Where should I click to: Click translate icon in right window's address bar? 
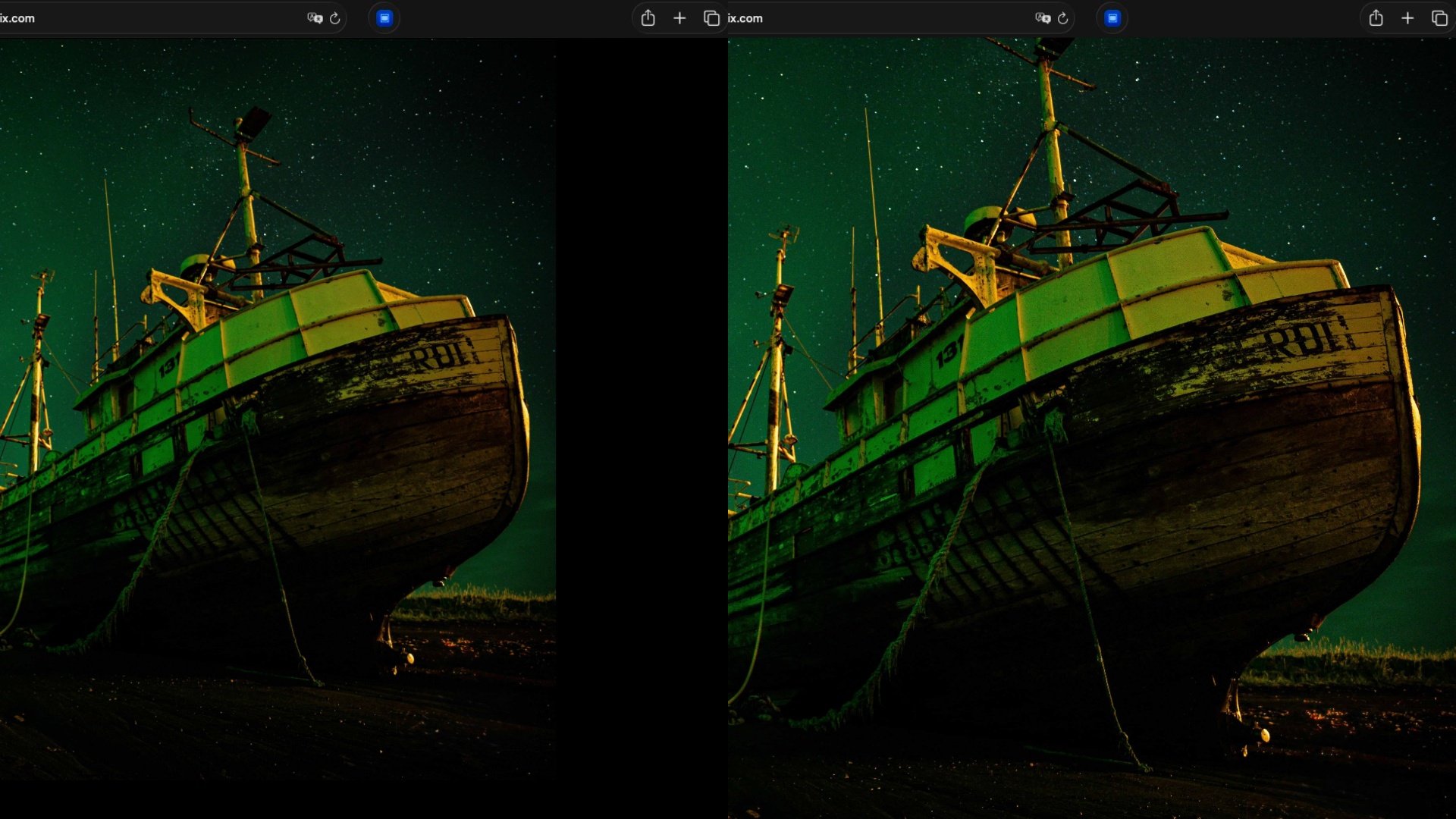pos(1043,18)
